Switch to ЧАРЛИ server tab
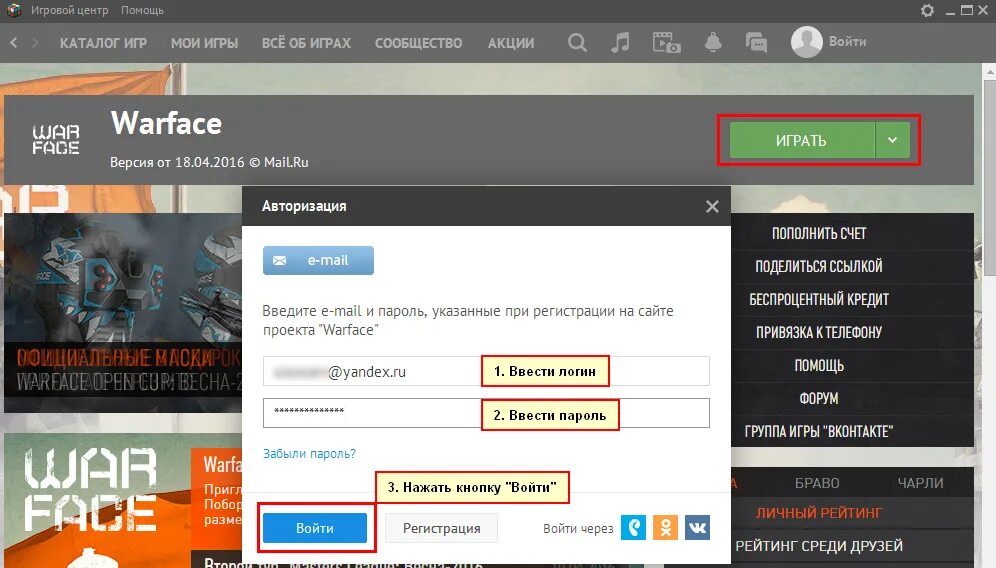The width and height of the screenshot is (996, 568). pyautogui.click(x=920, y=483)
